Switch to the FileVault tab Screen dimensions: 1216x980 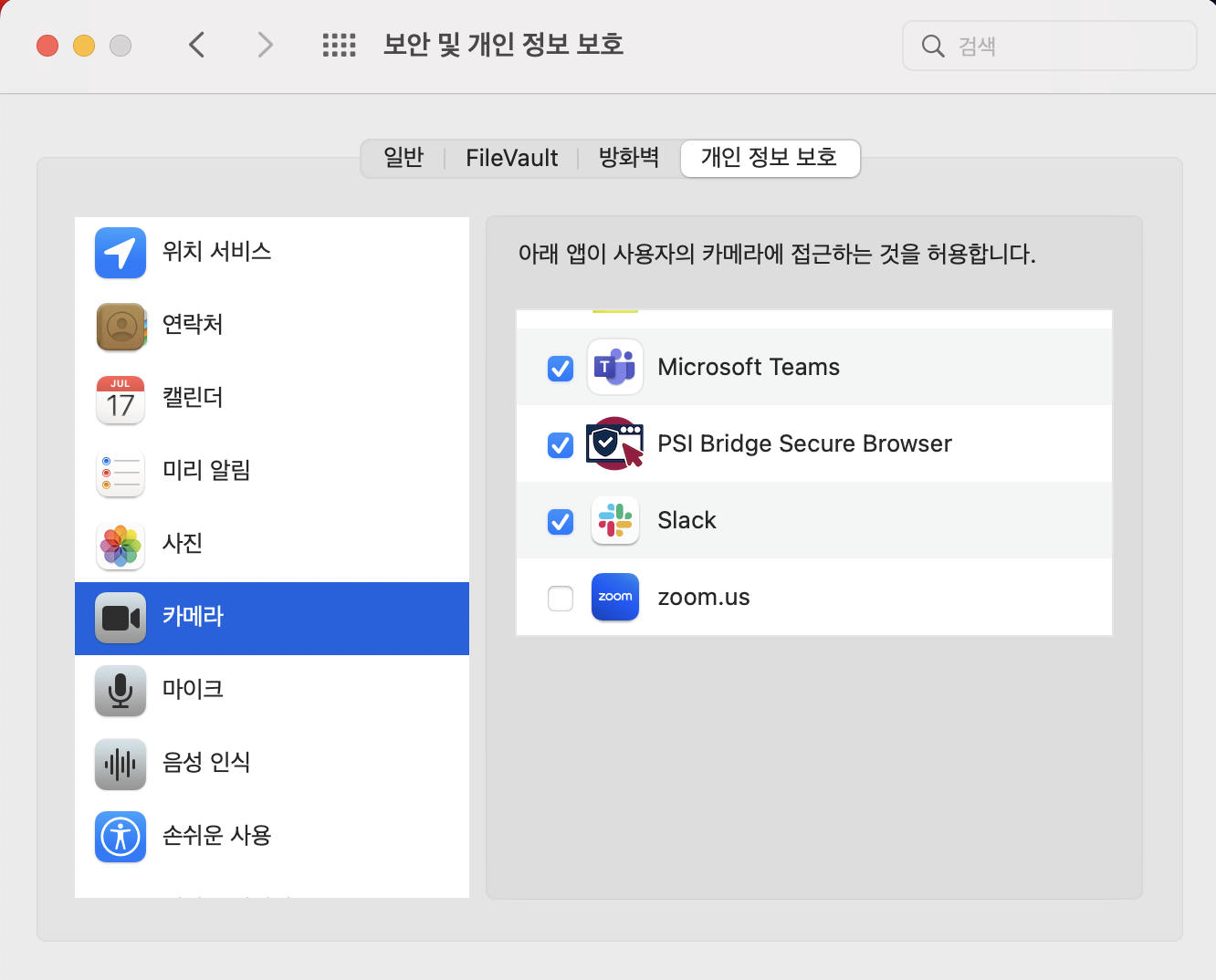coord(511,158)
